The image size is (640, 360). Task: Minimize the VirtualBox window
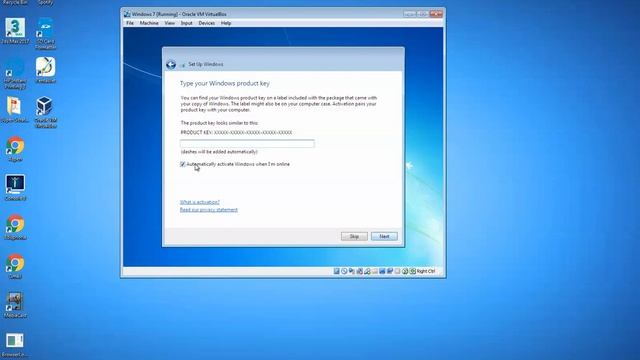point(409,14)
